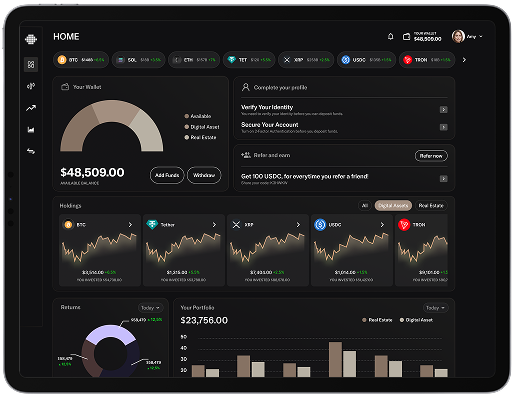
Task: Click the BTC coin icon in Holdings
Action: pyautogui.click(x=68, y=225)
